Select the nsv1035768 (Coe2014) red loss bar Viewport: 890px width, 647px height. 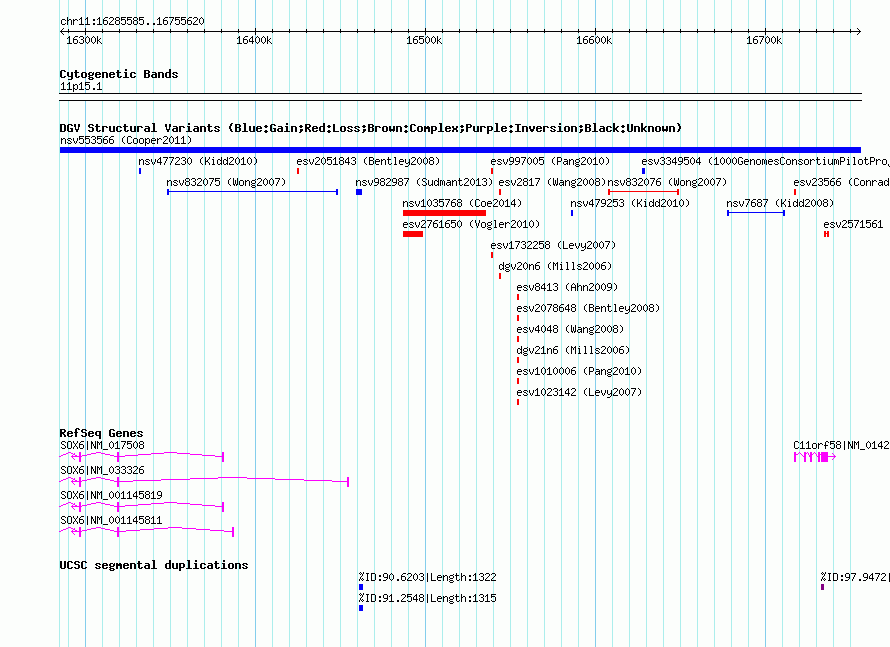point(444,213)
